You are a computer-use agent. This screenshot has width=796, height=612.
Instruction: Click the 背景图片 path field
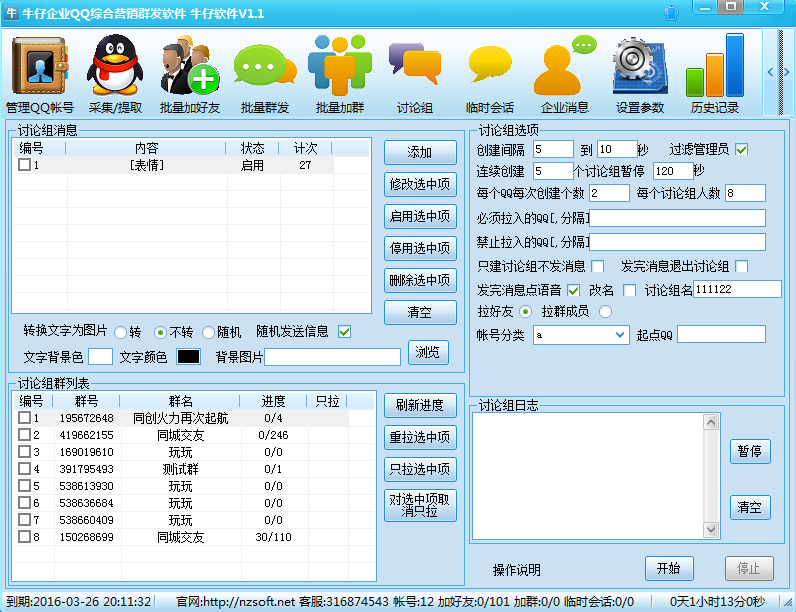coord(333,357)
